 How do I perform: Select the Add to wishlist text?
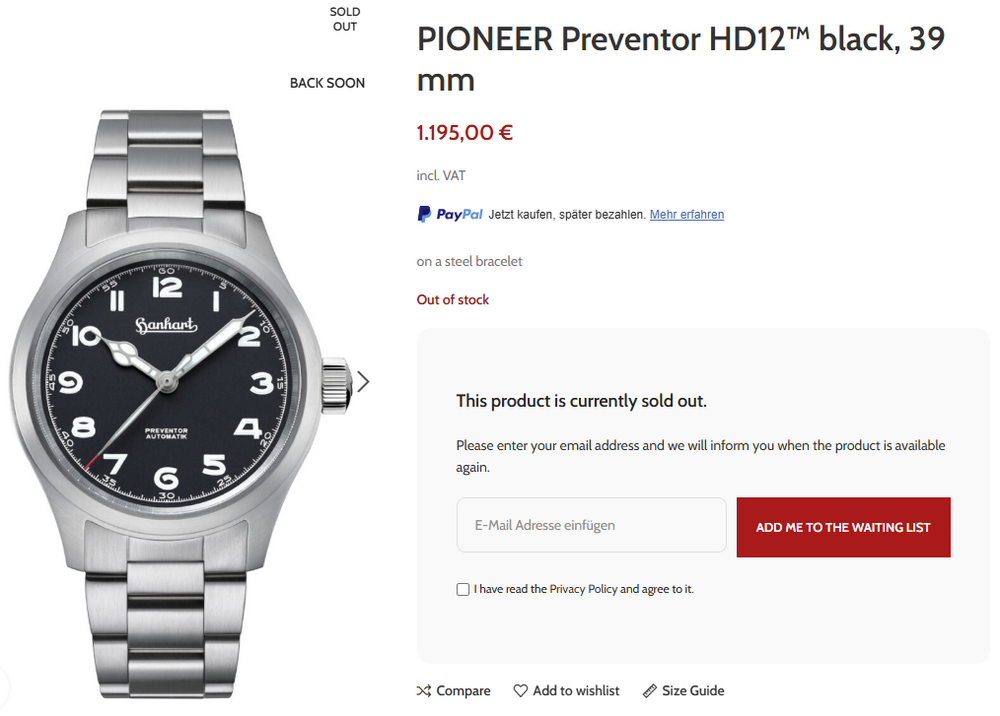pos(576,691)
